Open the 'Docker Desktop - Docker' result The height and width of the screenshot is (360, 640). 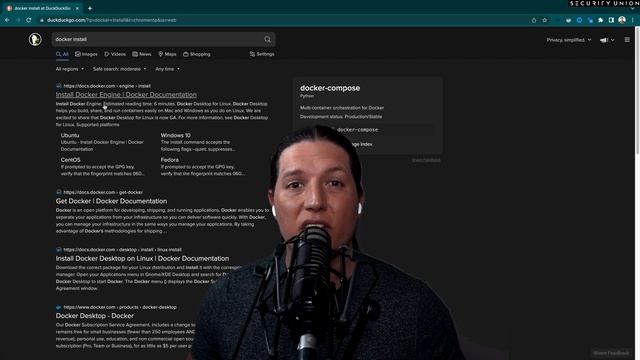click(x=95, y=316)
